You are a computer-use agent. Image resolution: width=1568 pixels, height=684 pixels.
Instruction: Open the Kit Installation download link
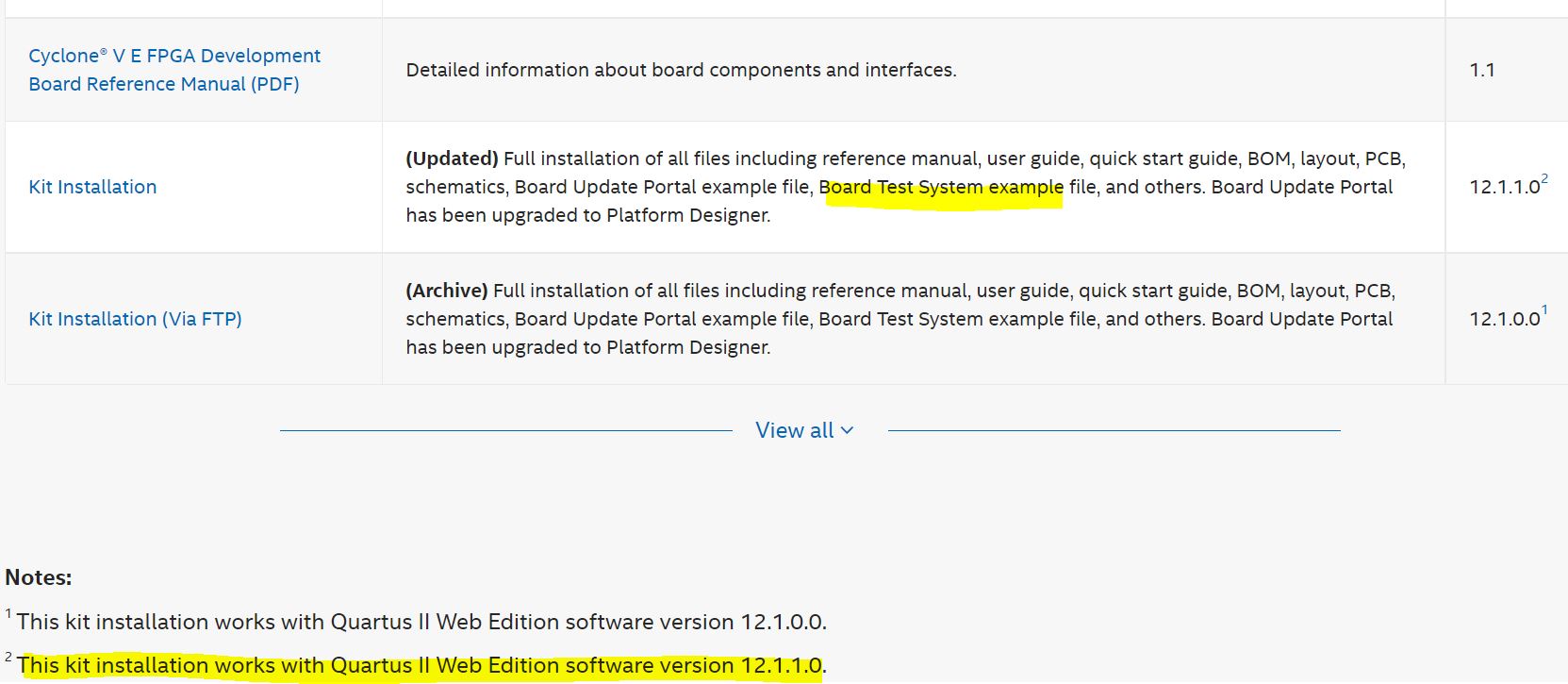pyautogui.click(x=92, y=187)
